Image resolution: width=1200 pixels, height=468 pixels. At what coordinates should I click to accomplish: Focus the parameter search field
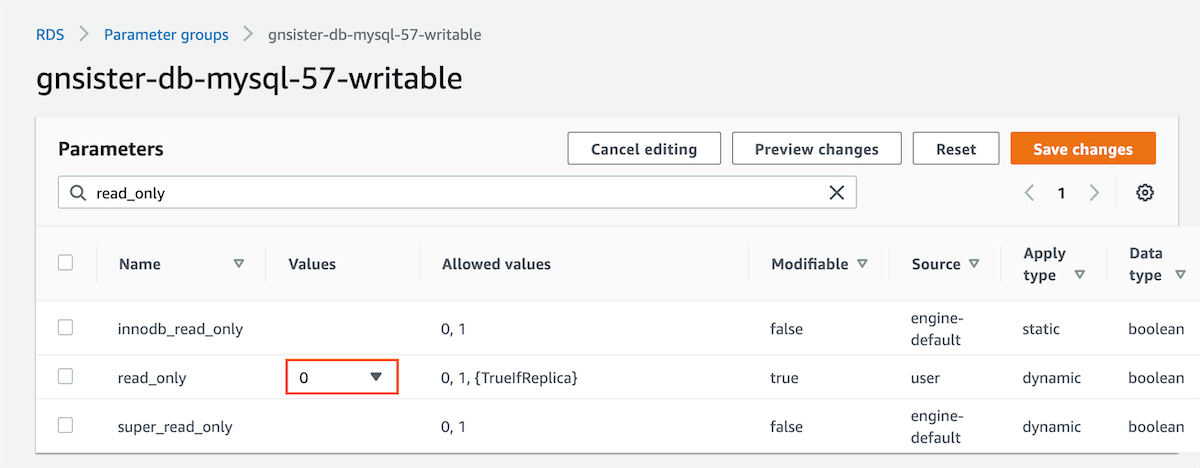450,193
